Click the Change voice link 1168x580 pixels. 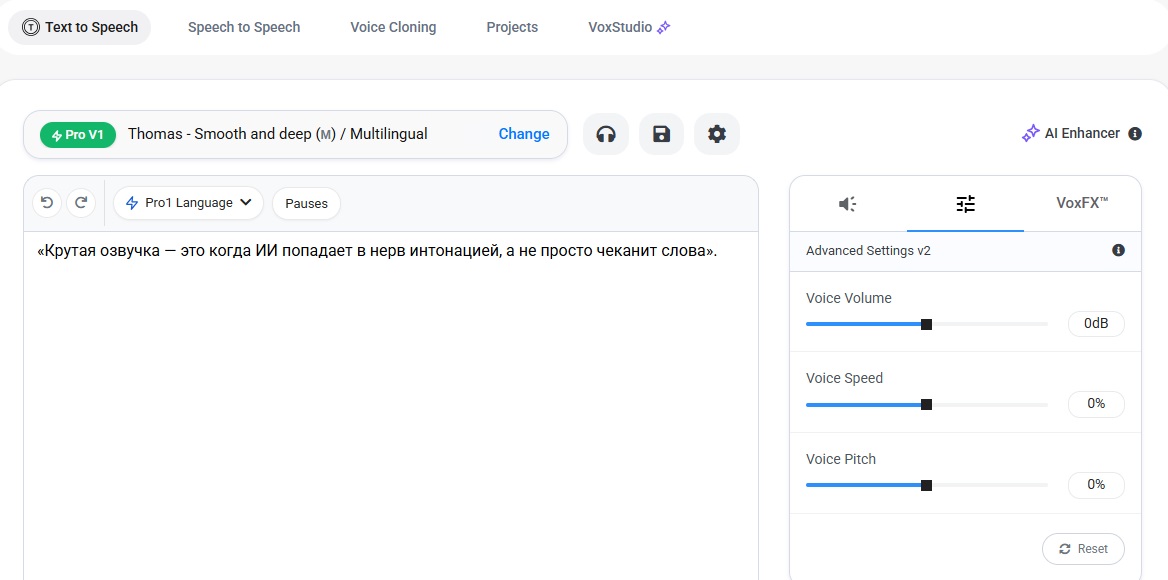coord(524,134)
